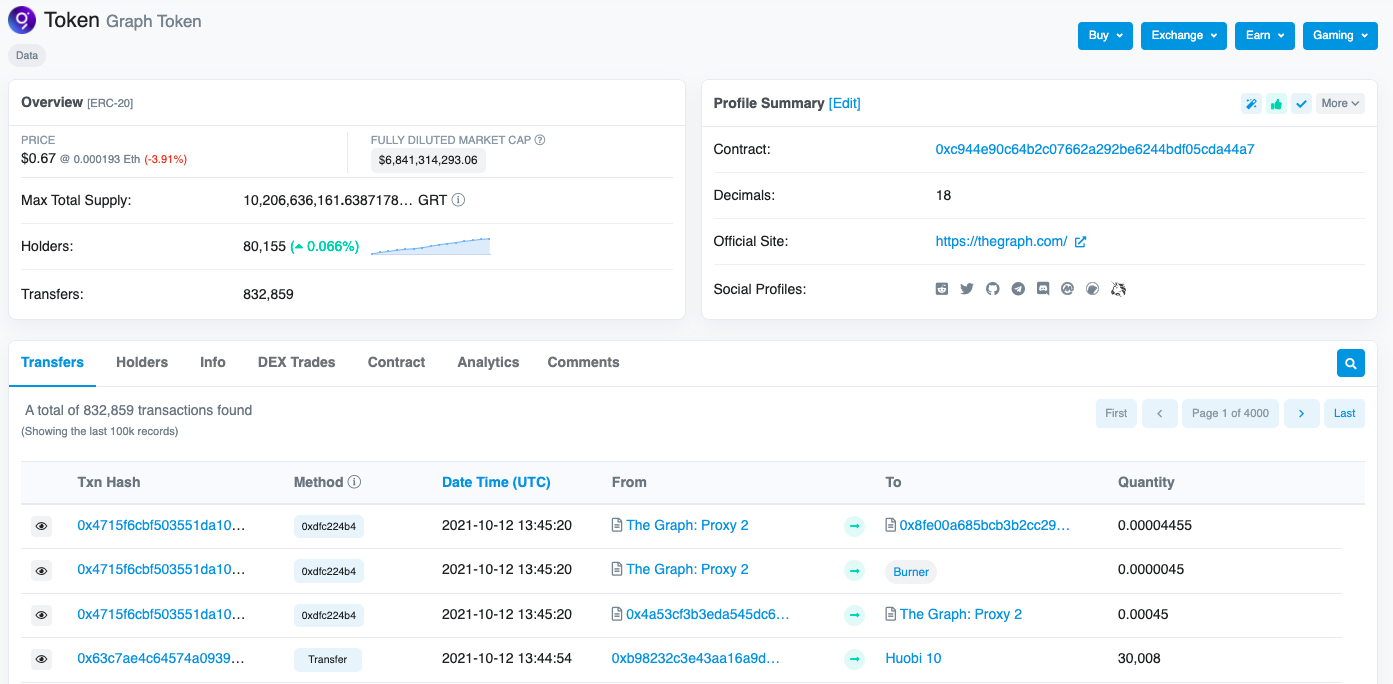Open the Twitter social profile icon
This screenshot has height=684, width=1393.
967,289
